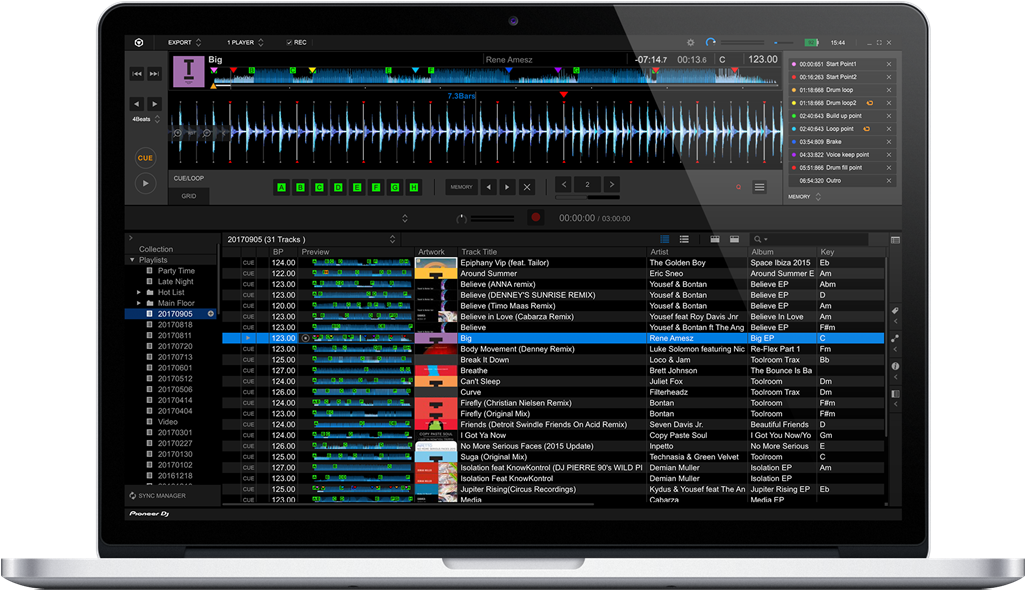Click the red record button

535,218
